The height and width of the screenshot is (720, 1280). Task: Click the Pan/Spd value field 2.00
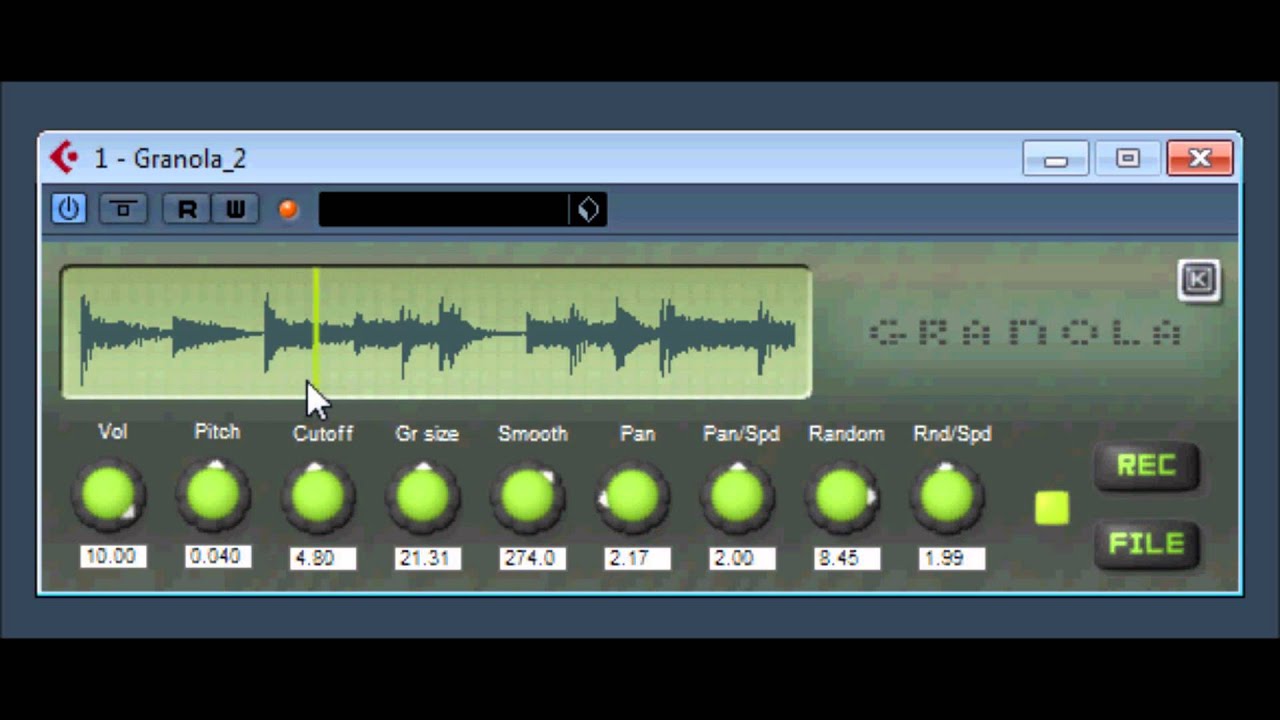click(x=742, y=558)
